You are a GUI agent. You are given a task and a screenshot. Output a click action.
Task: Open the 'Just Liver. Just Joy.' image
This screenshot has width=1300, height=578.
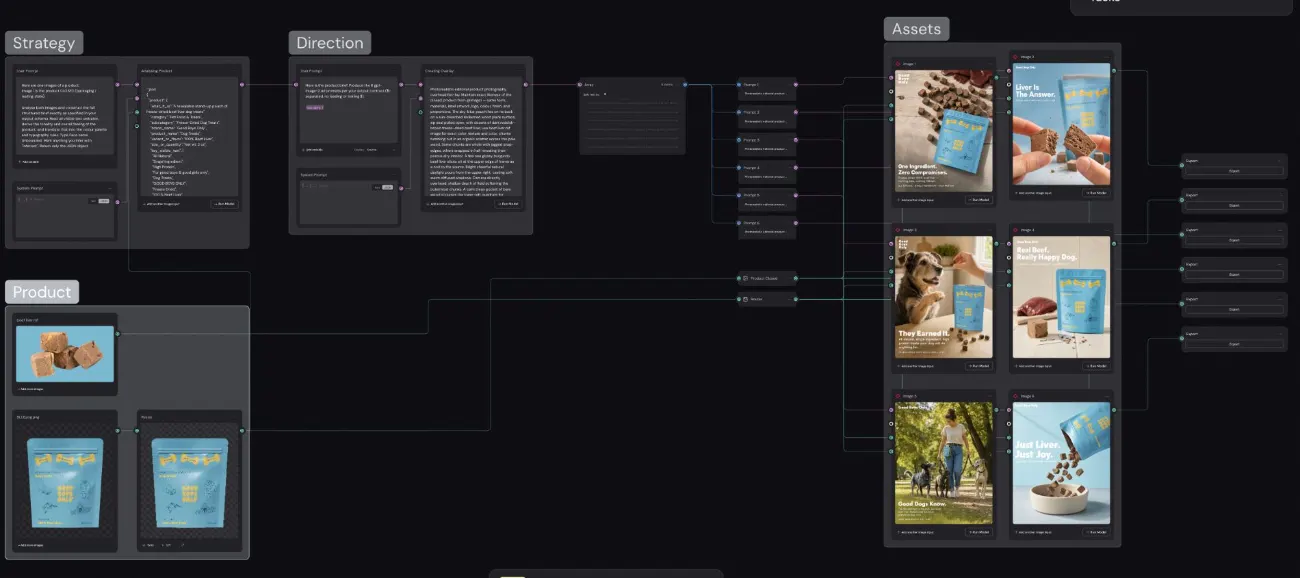click(x=1061, y=463)
